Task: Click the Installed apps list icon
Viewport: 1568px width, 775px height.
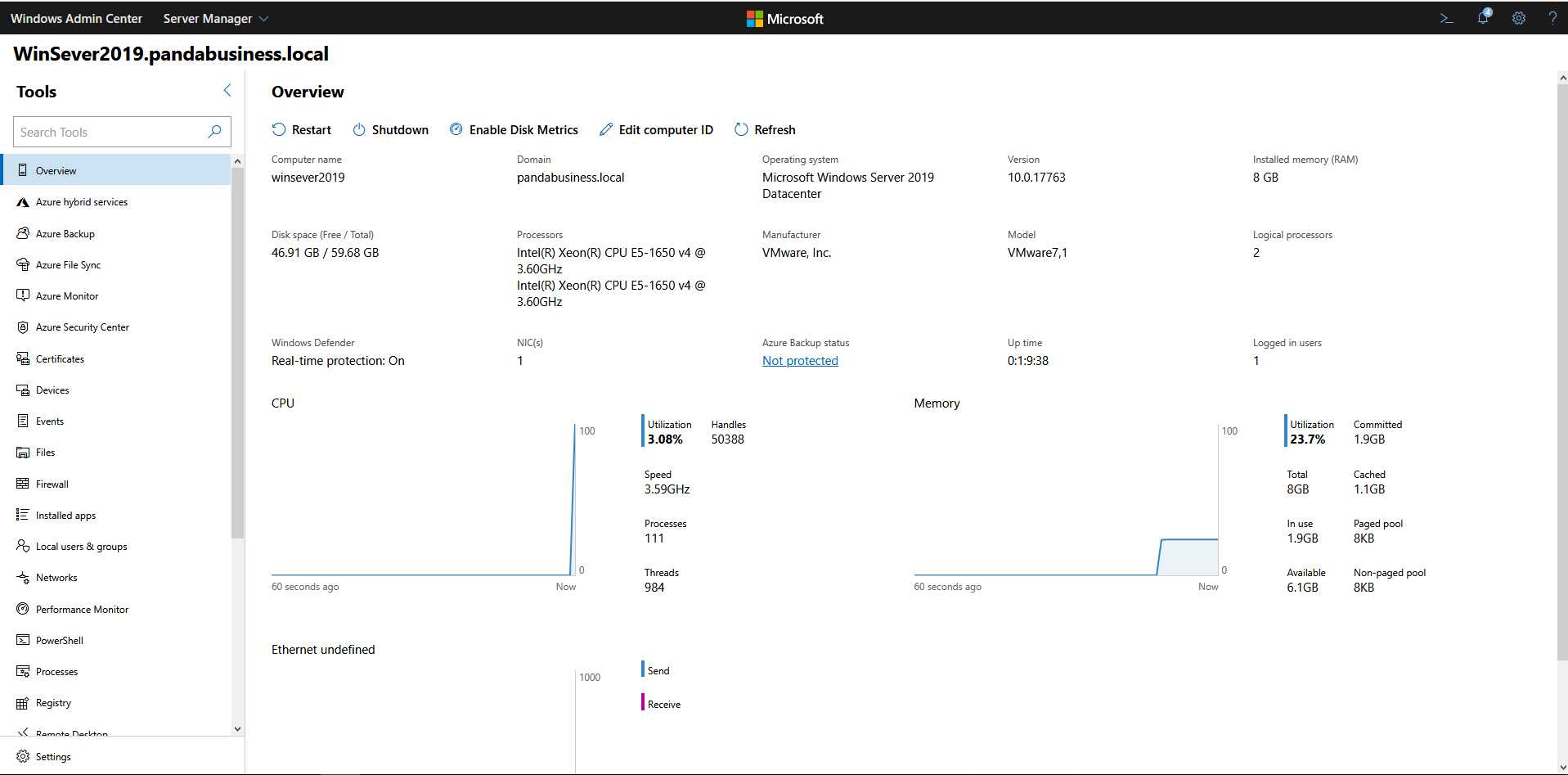Action: 23,515
